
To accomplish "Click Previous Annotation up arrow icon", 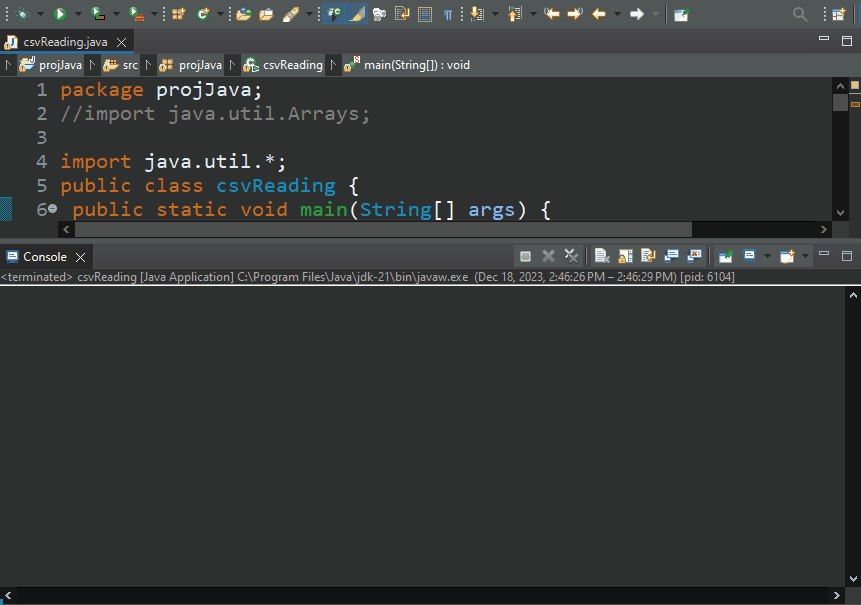I will click(x=515, y=14).
